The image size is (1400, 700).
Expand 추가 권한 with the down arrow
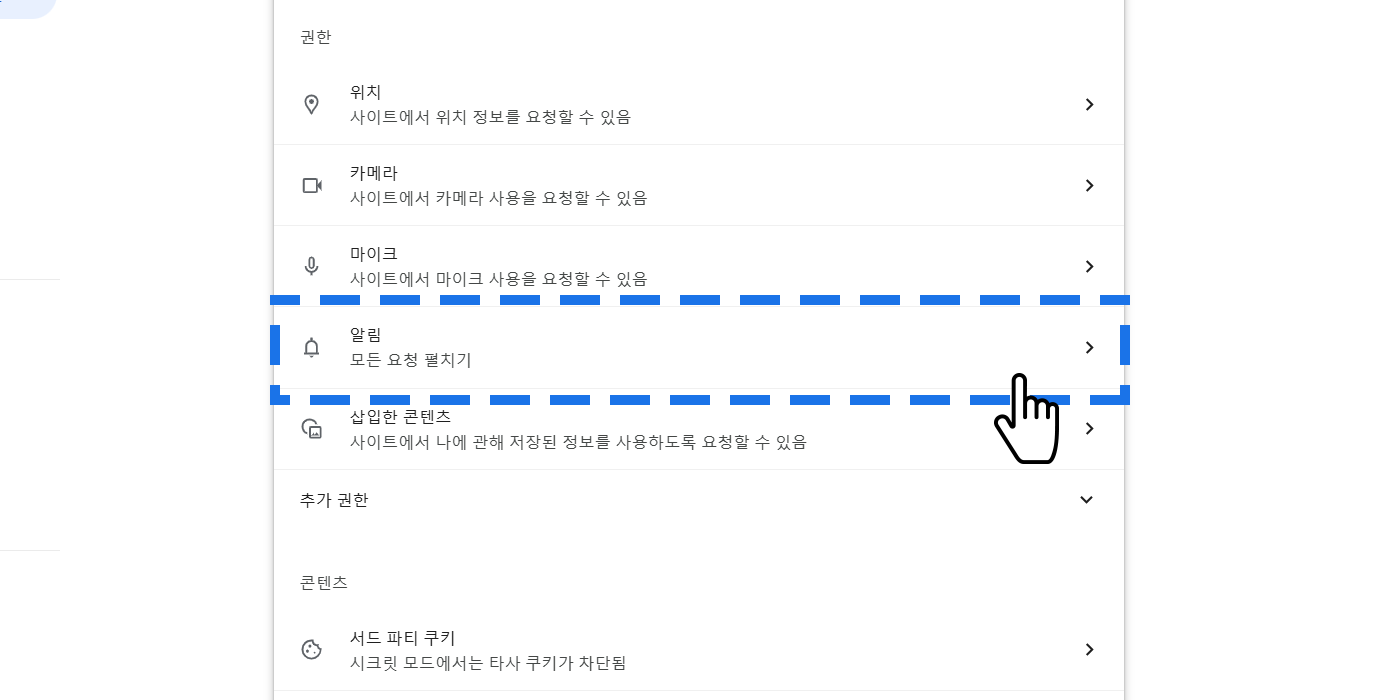point(1087,500)
